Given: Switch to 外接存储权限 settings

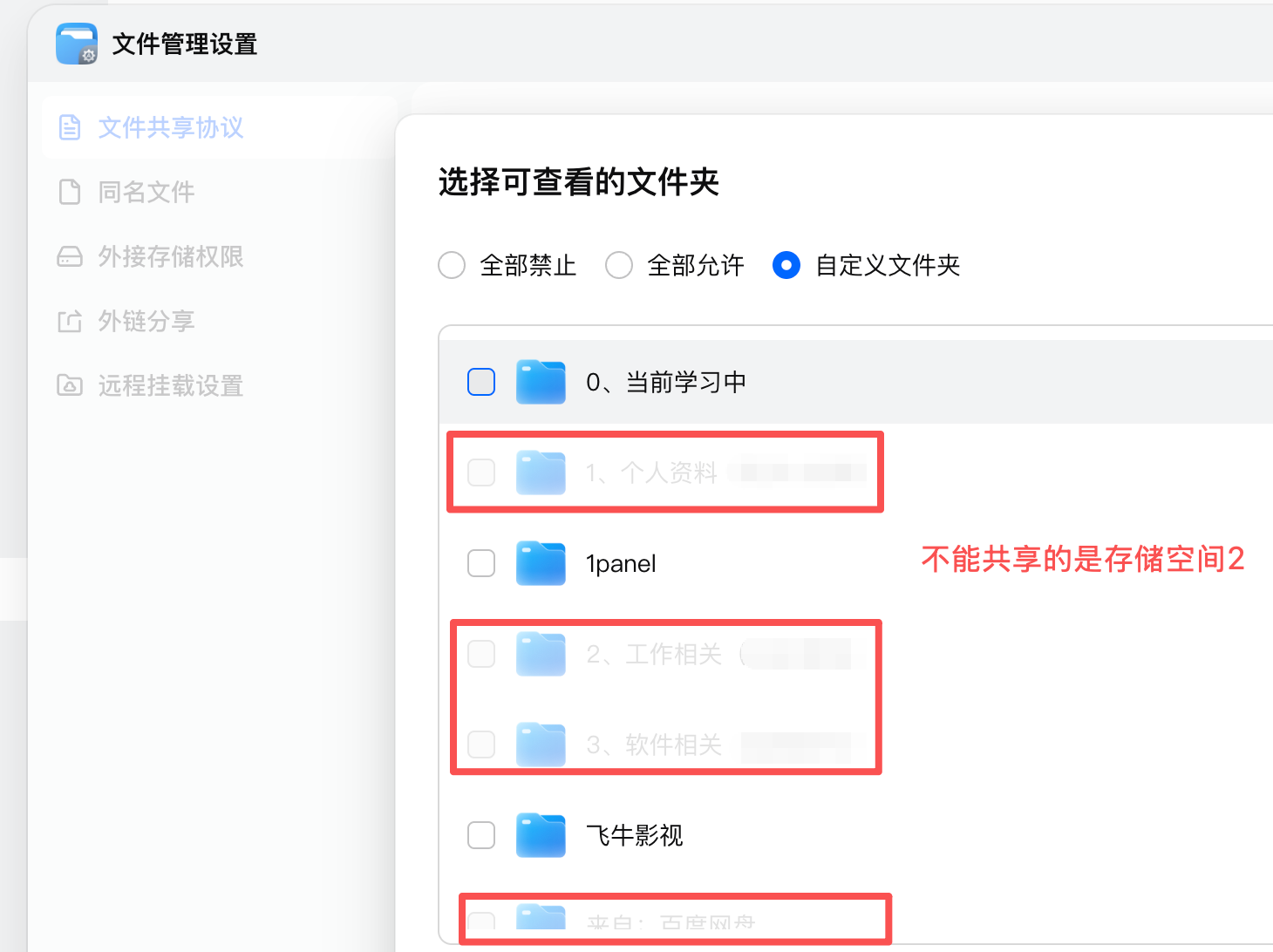Looking at the screenshot, I should [171, 256].
